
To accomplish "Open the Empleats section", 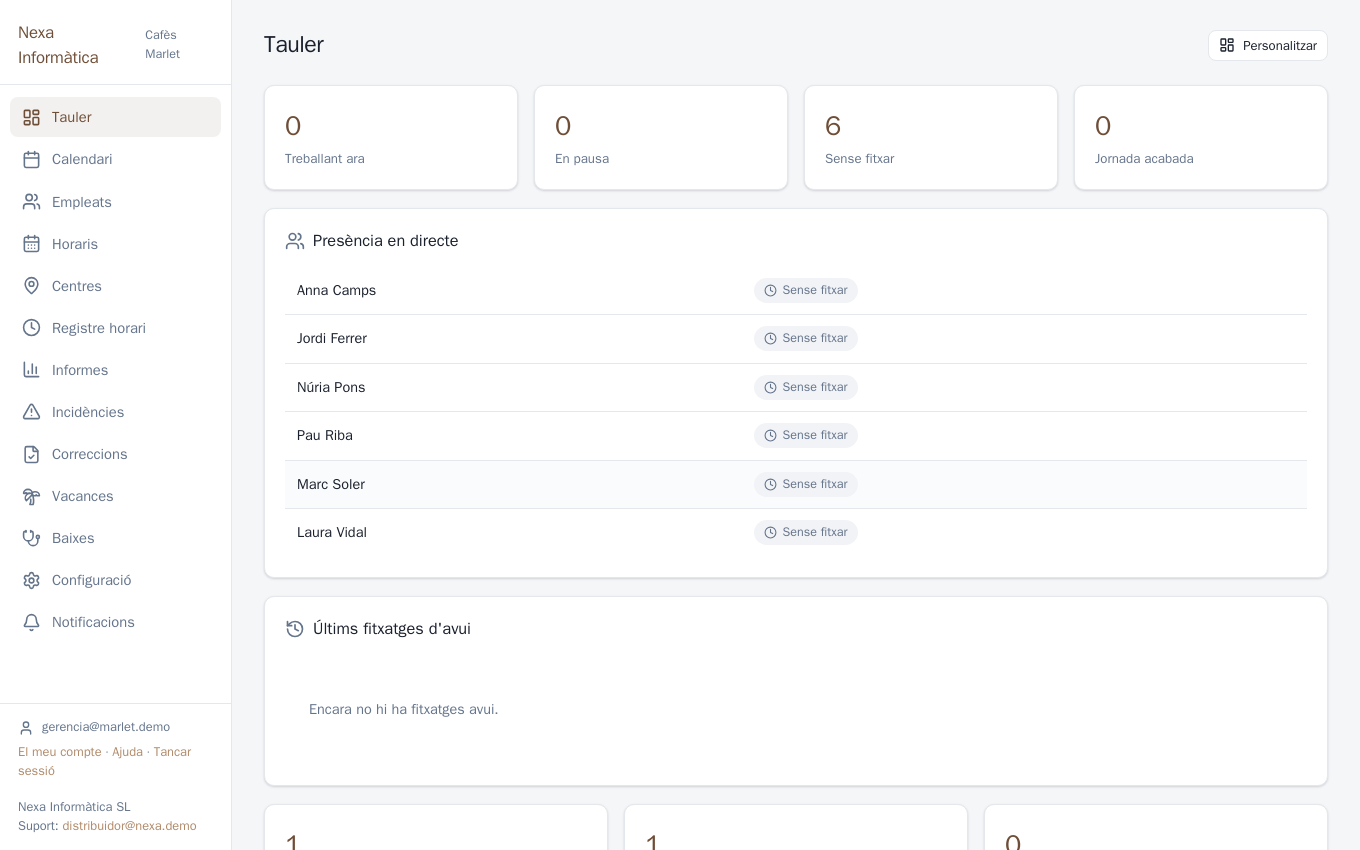I will (115, 202).
